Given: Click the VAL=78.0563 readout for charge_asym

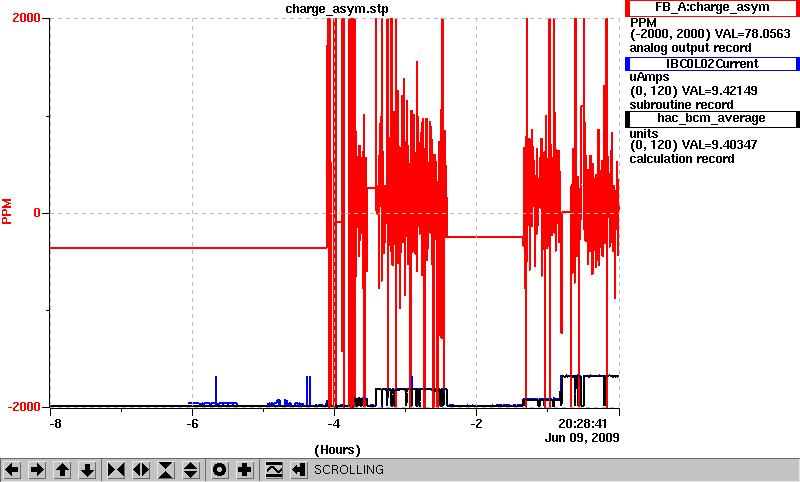Looking at the screenshot, I should coord(753,34).
